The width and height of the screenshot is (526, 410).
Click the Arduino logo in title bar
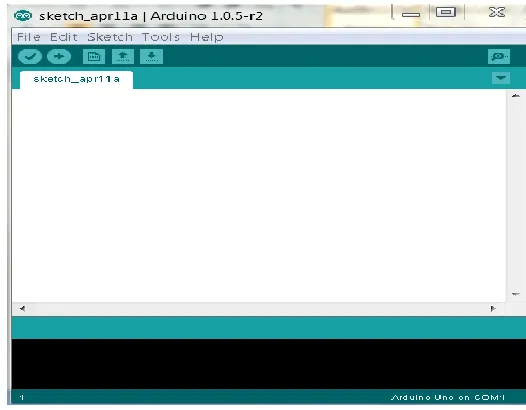[x=23, y=15]
